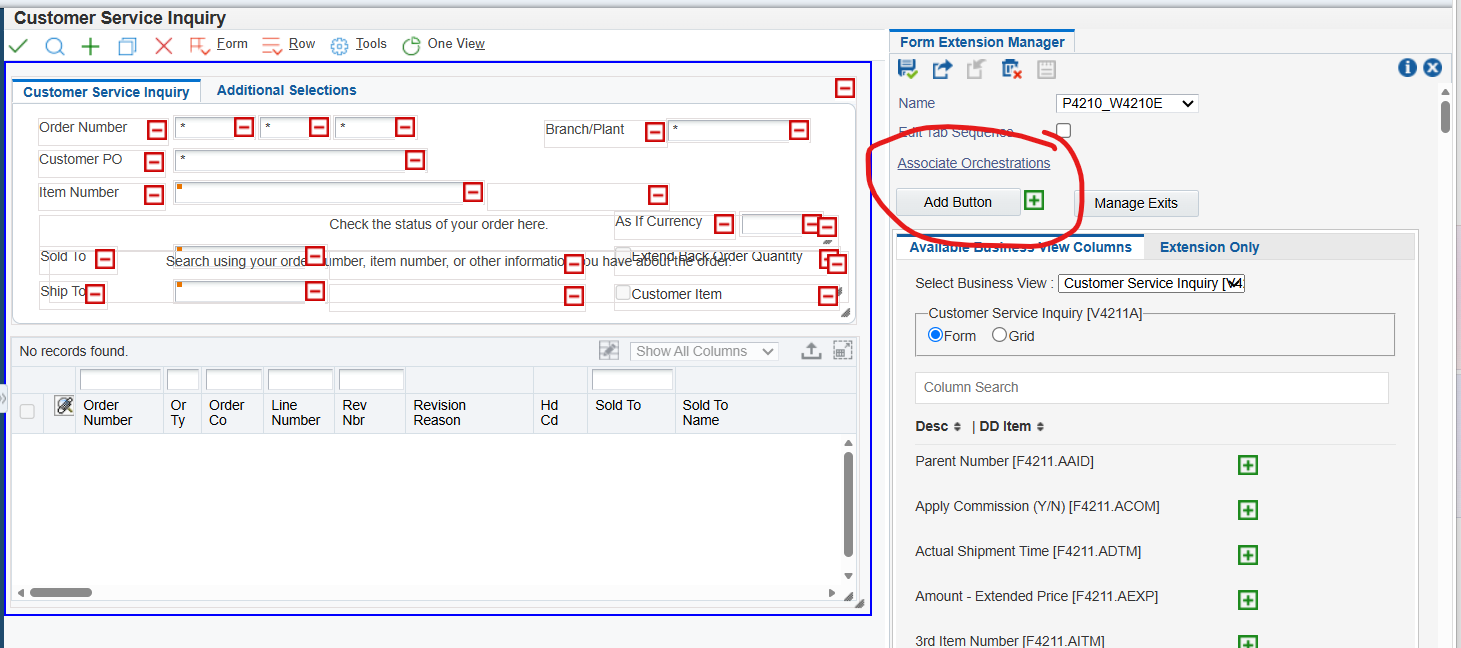Image resolution: width=1461 pixels, height=648 pixels.
Task: Click the grid horizontal scrollbar thumb
Action: click(61, 592)
